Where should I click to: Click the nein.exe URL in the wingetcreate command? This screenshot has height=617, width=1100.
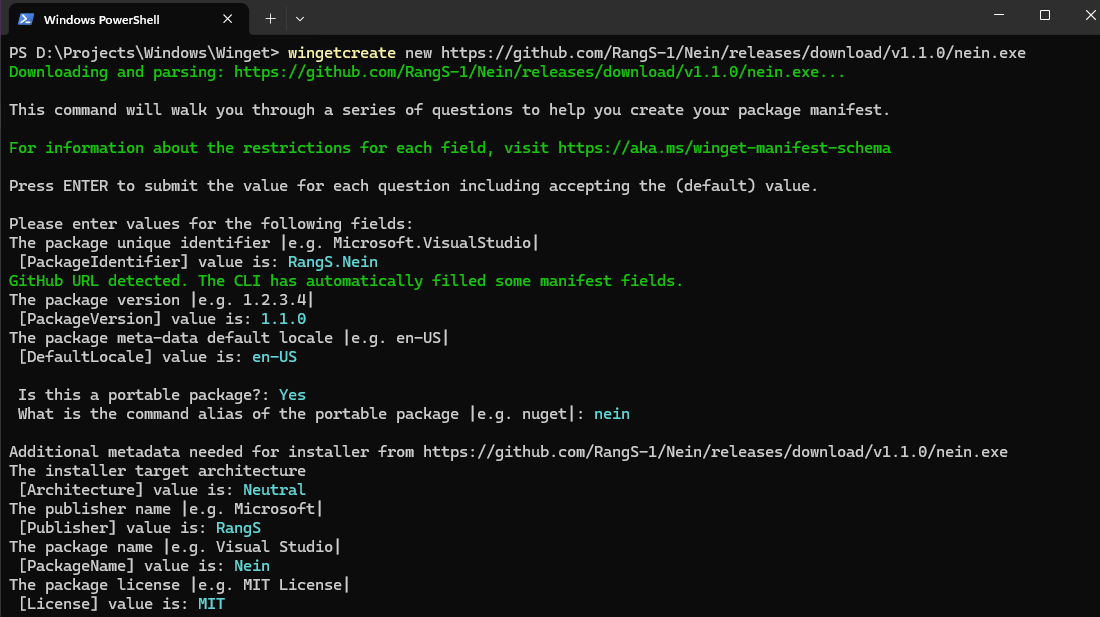click(733, 53)
